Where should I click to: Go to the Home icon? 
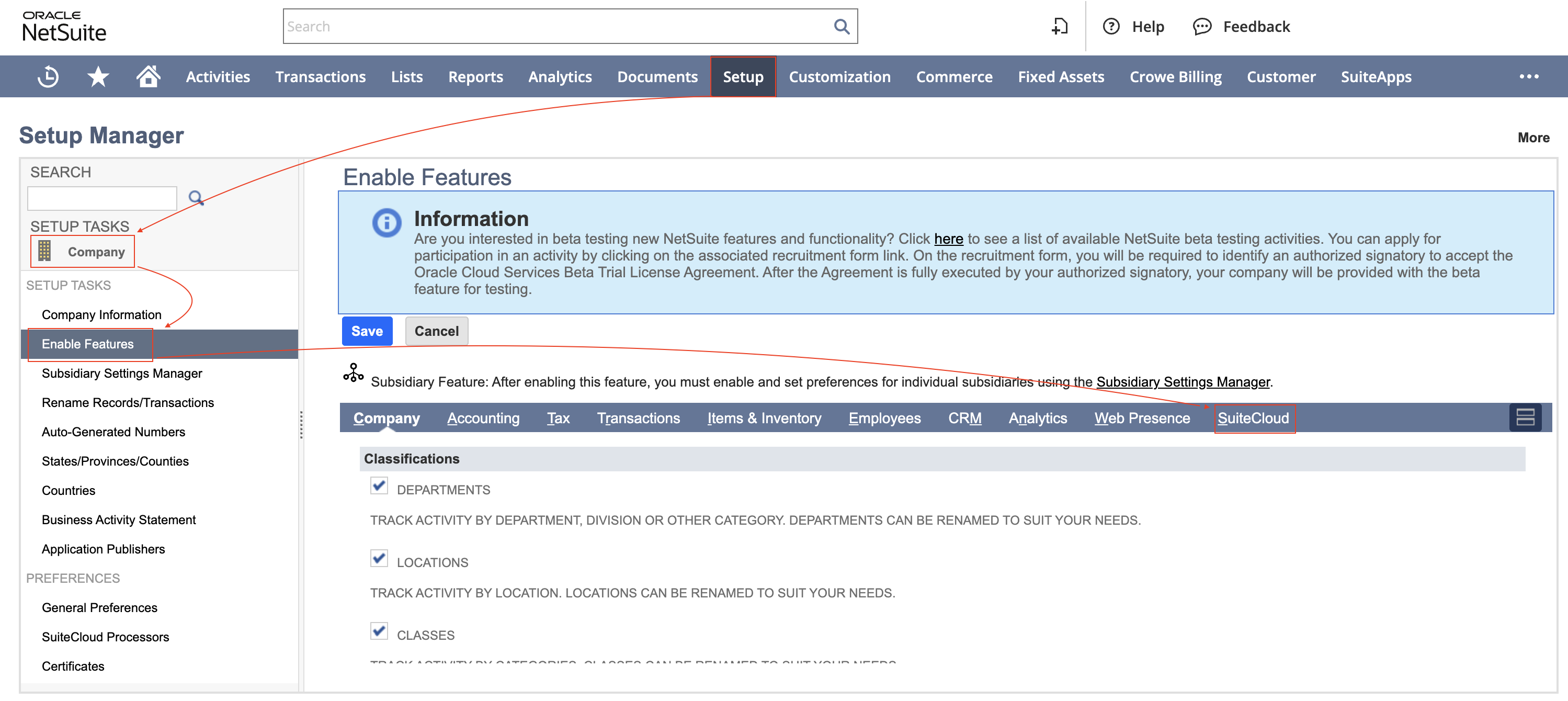point(148,77)
